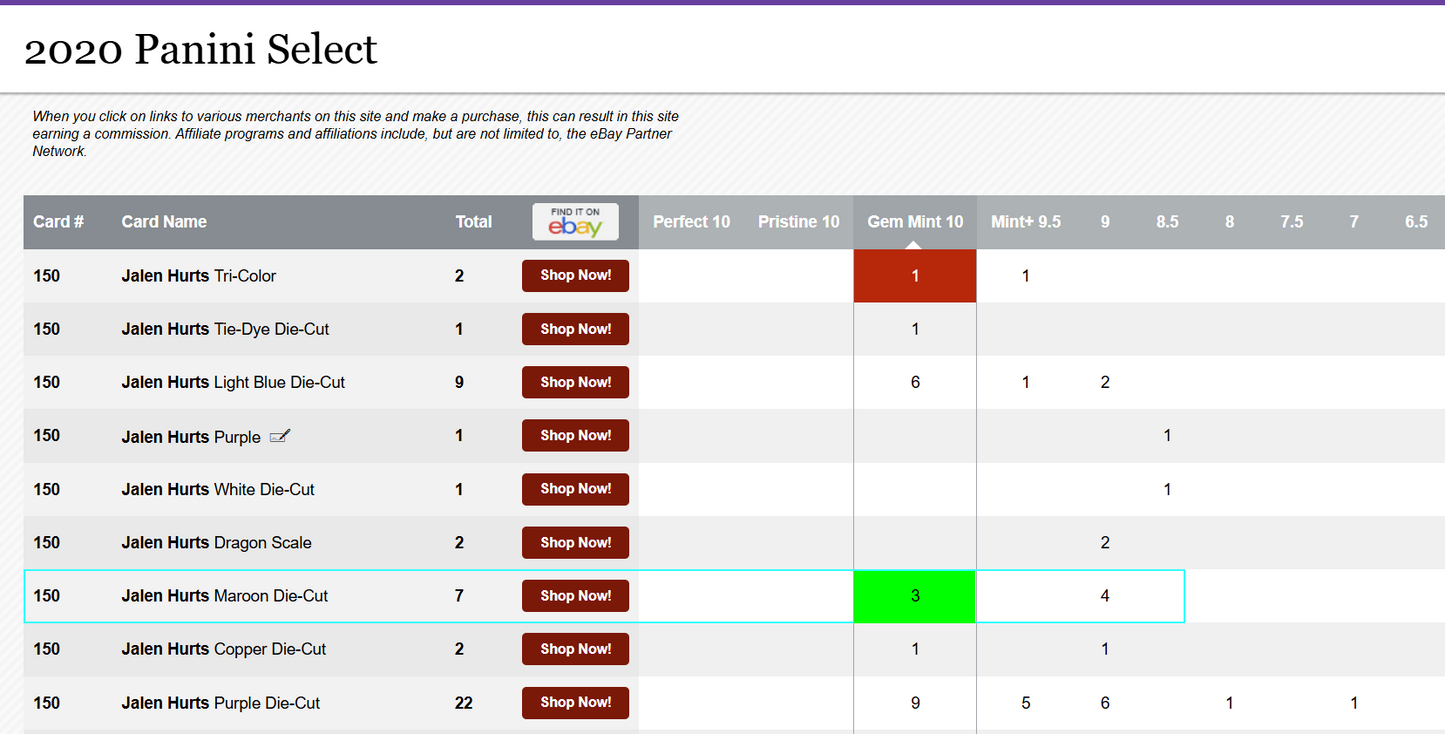Select the Pristine 10 column header

798,222
